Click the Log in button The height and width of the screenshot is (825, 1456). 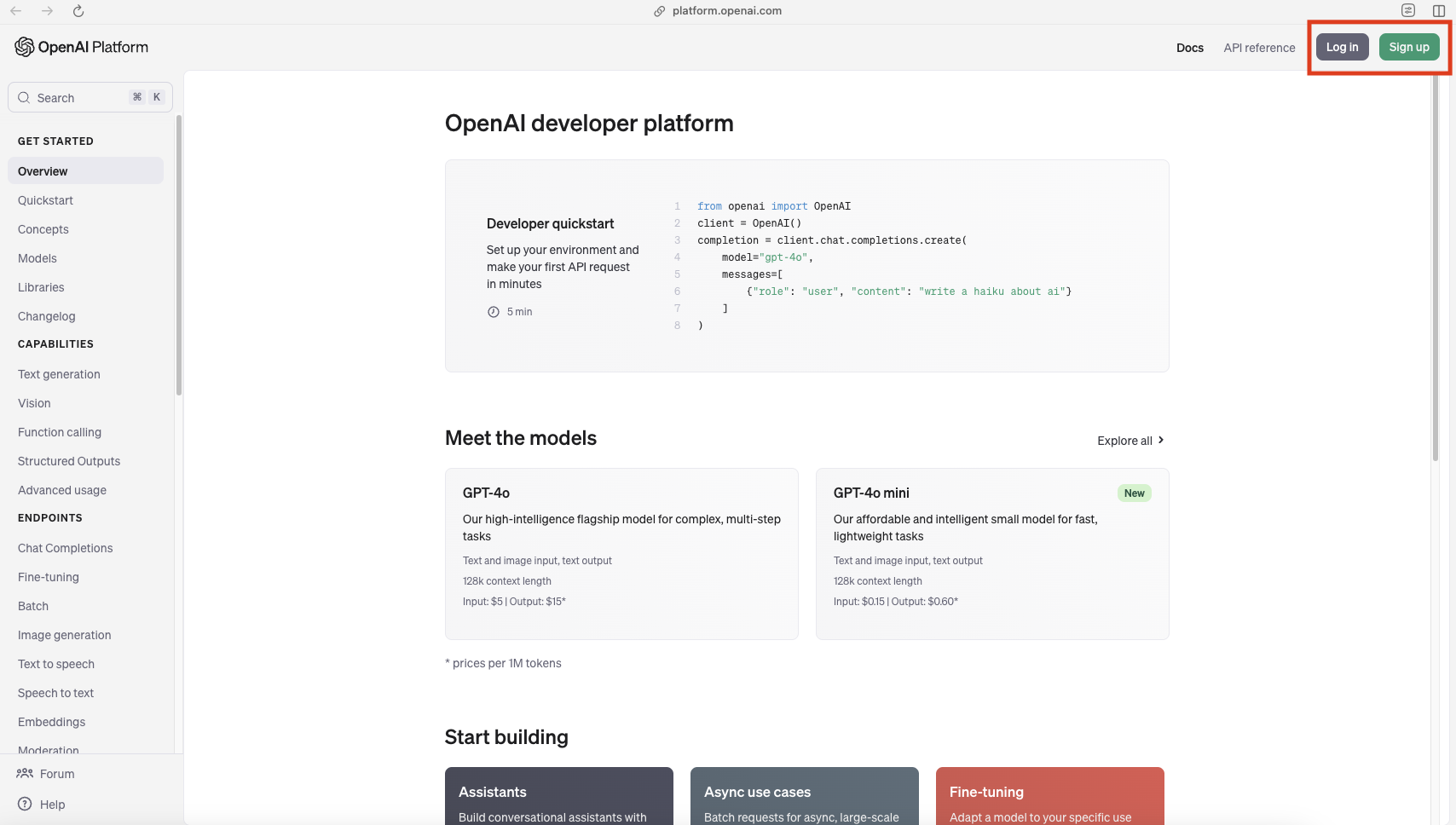[1342, 47]
